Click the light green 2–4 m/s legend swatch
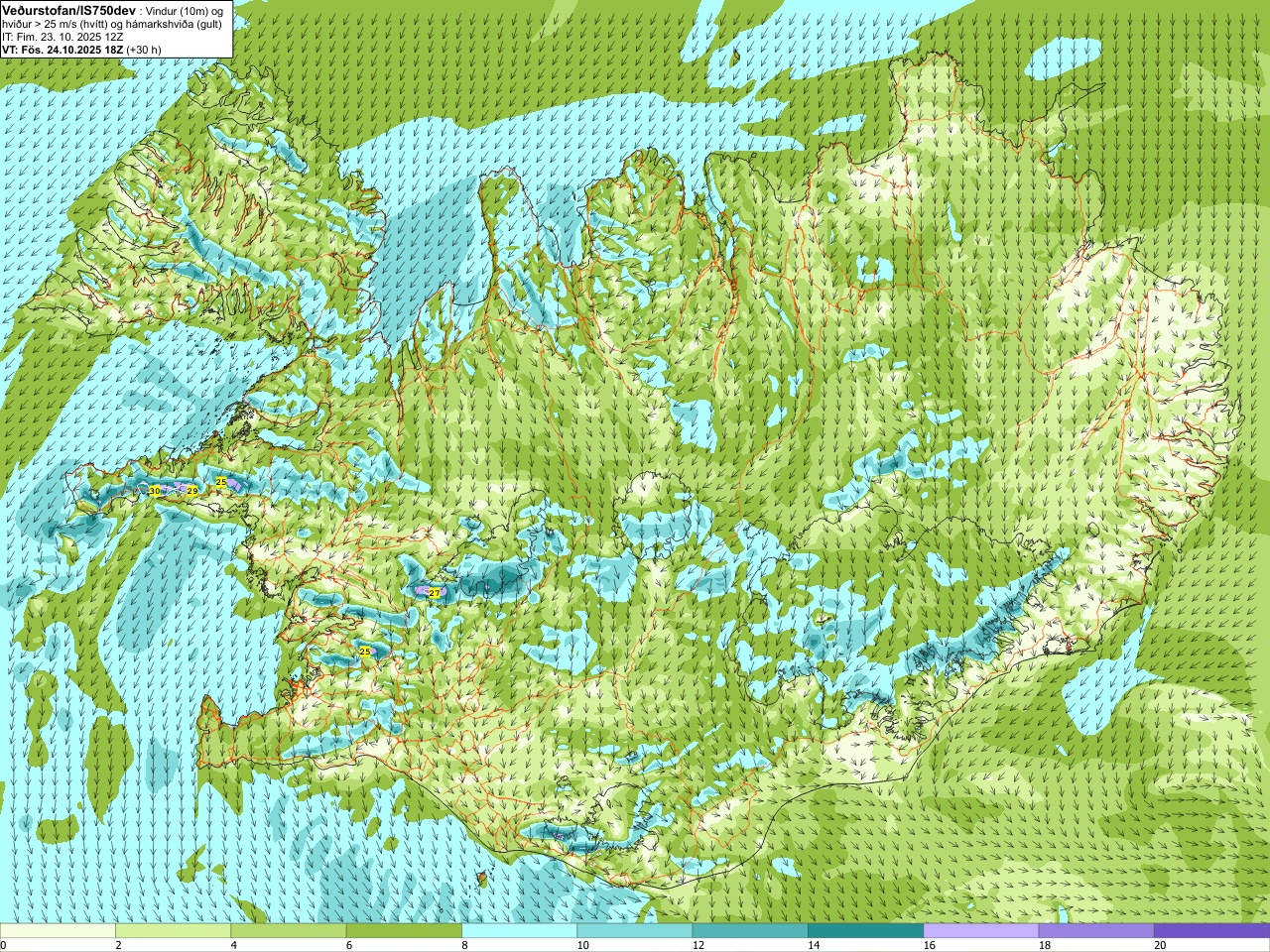Screen dimensions: 1270x952 [173, 931]
